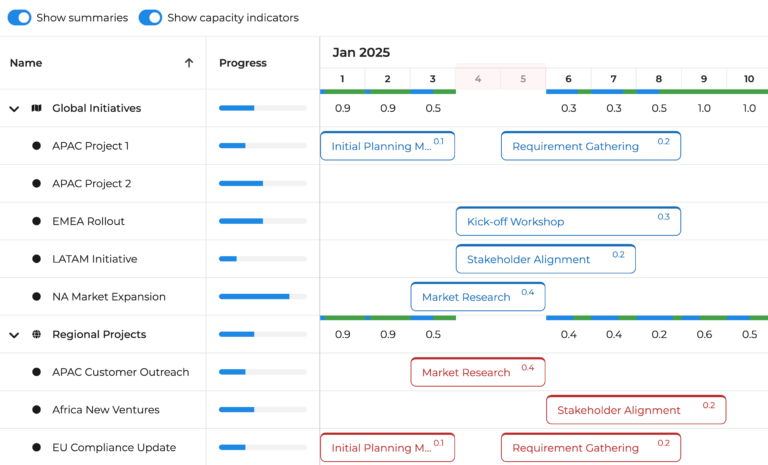Click the Progress column header

[243, 63]
